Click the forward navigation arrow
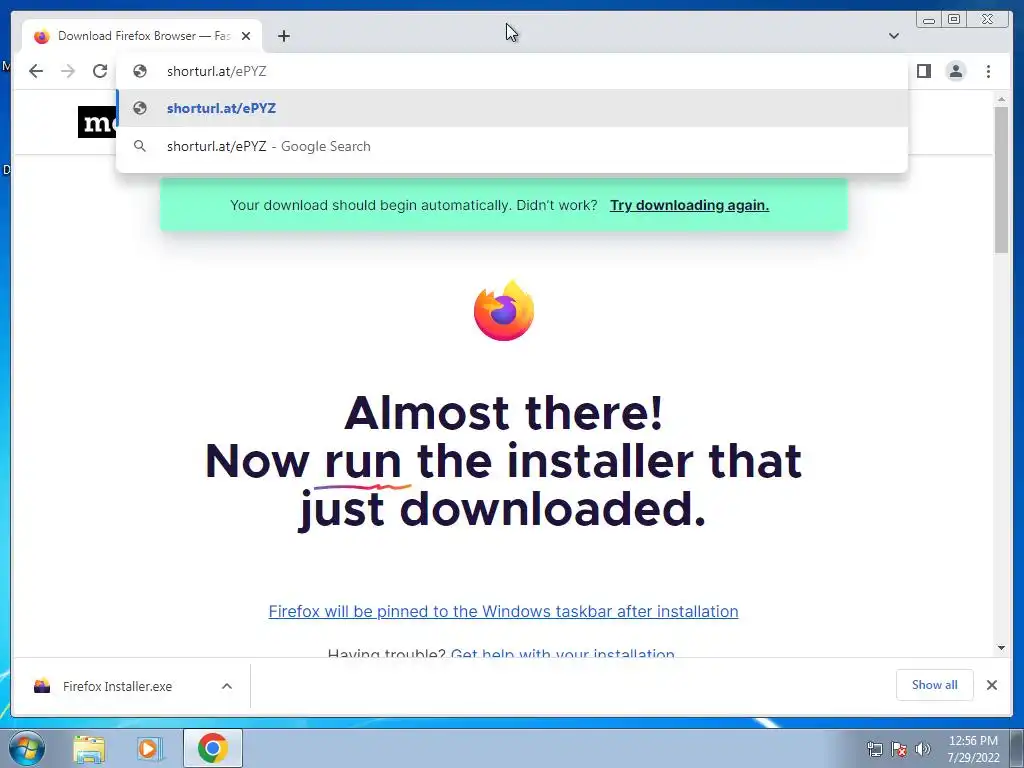This screenshot has height=768, width=1024. (68, 71)
